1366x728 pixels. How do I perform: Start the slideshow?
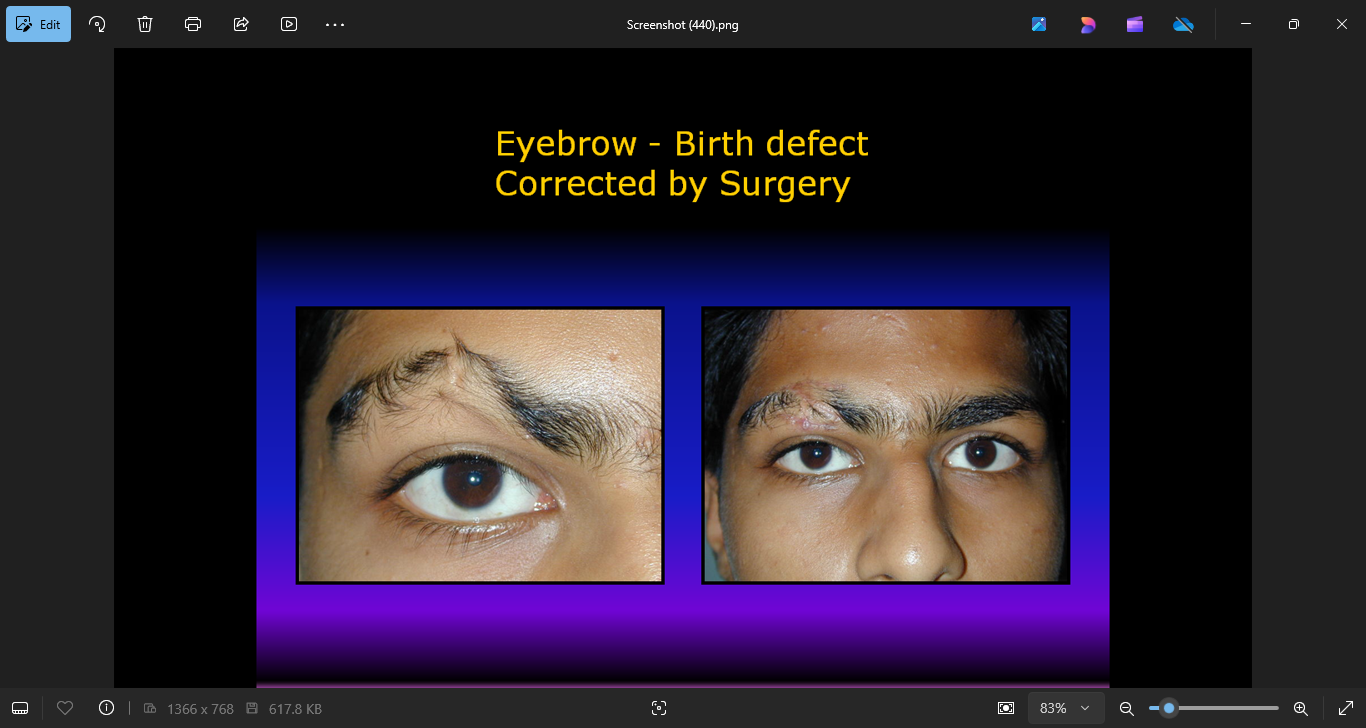click(289, 24)
